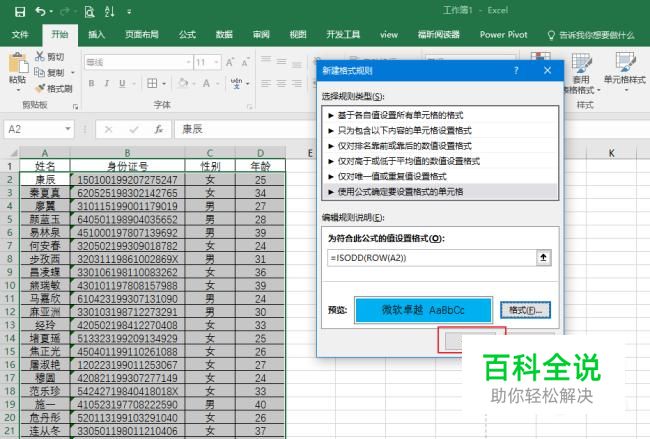Switch to the Power Pivot tab
This screenshot has width=650, height=439.
point(503,35)
